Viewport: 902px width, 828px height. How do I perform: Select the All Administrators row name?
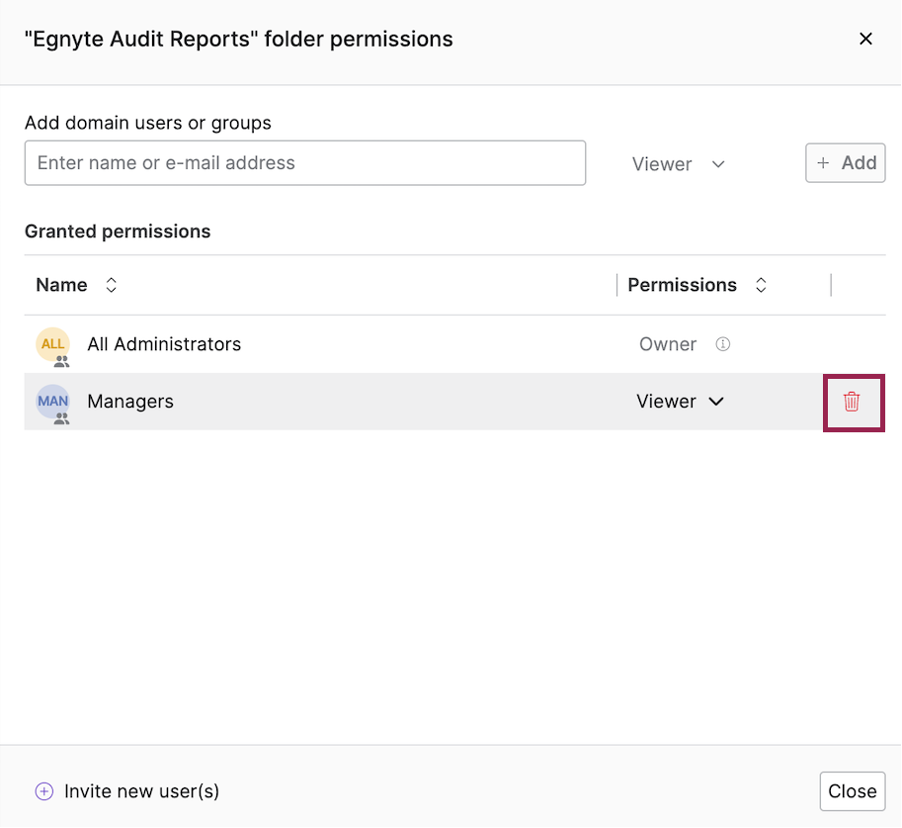(x=164, y=344)
